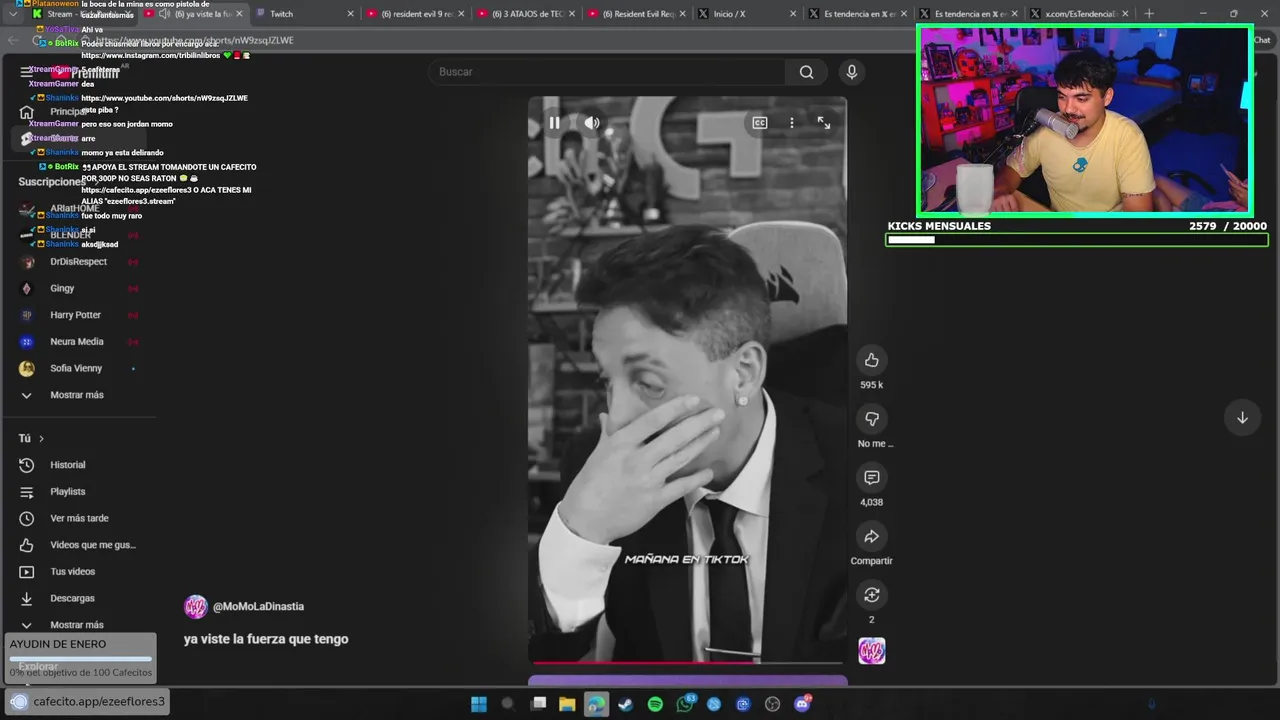Close the Twitch browser tab
The width and height of the screenshot is (1280, 720).
pyautogui.click(x=350, y=14)
